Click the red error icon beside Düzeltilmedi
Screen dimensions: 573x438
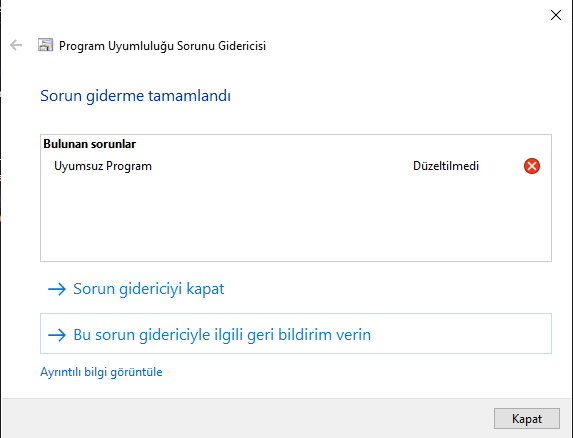pos(532,166)
